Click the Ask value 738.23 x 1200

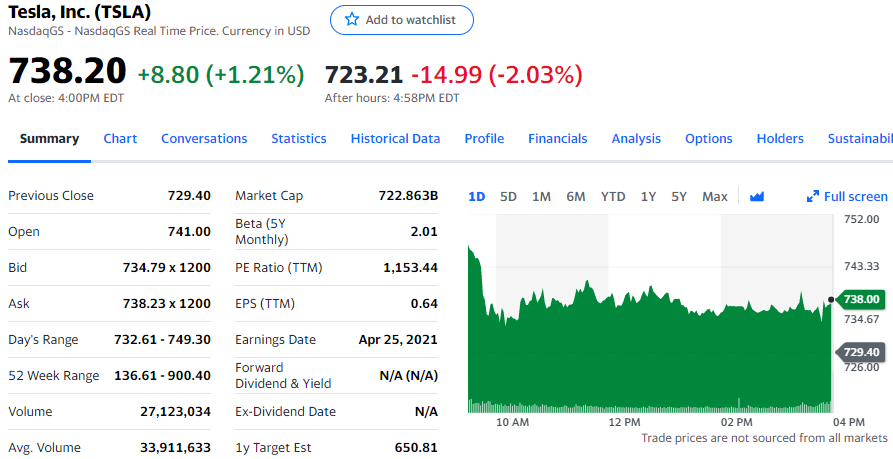167,304
